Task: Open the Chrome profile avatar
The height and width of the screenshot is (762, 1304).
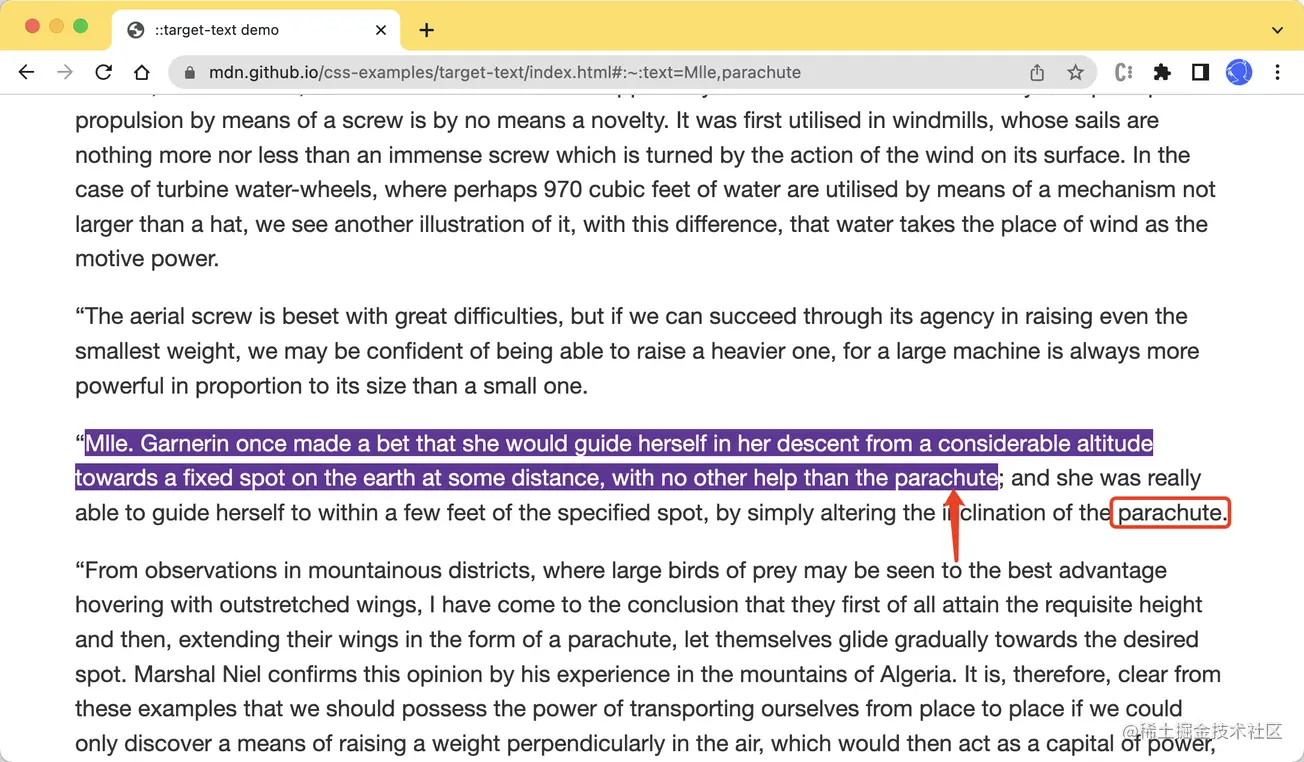Action: (x=1239, y=72)
